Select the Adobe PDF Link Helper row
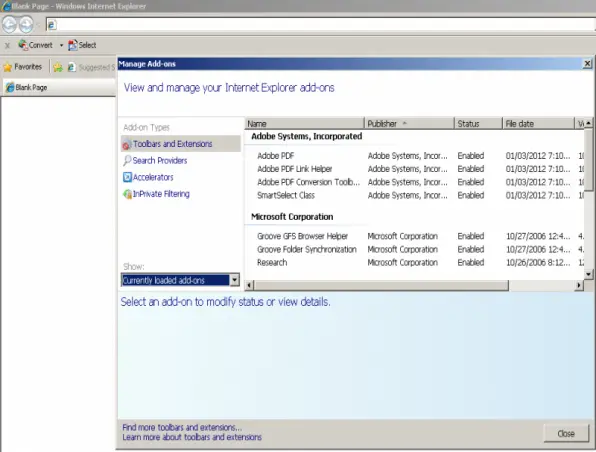Screen dimensions: 596x452 pyautogui.click(x=414, y=169)
